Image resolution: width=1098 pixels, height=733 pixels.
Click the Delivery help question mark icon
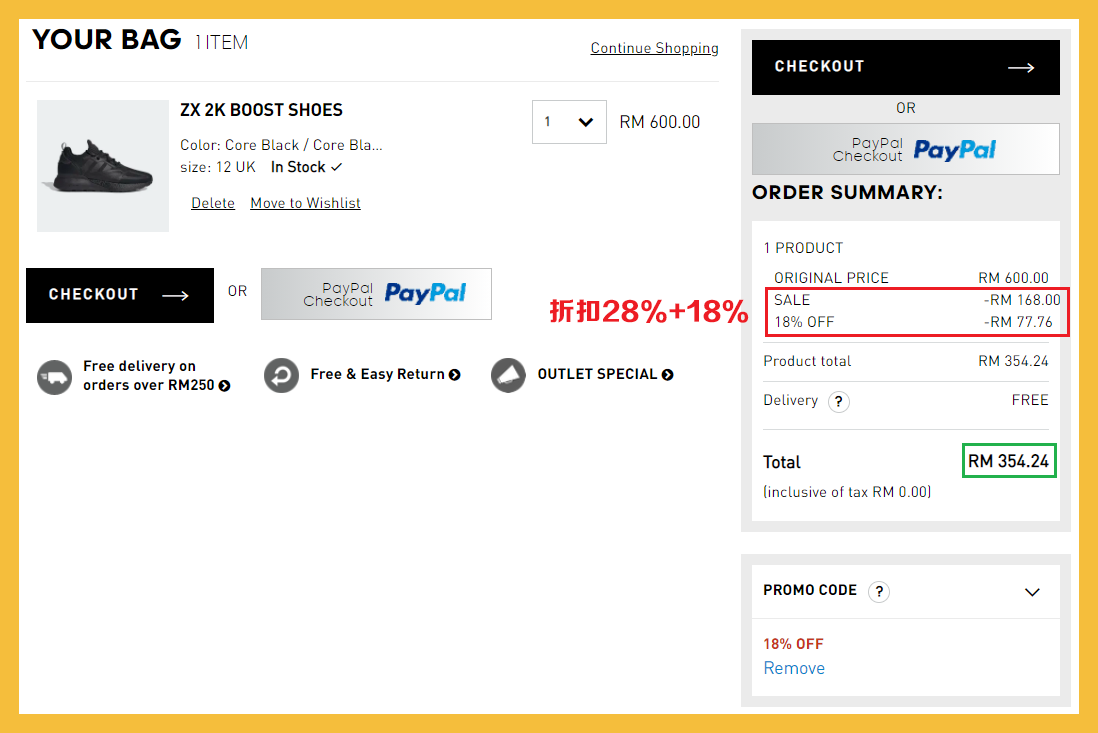839,402
